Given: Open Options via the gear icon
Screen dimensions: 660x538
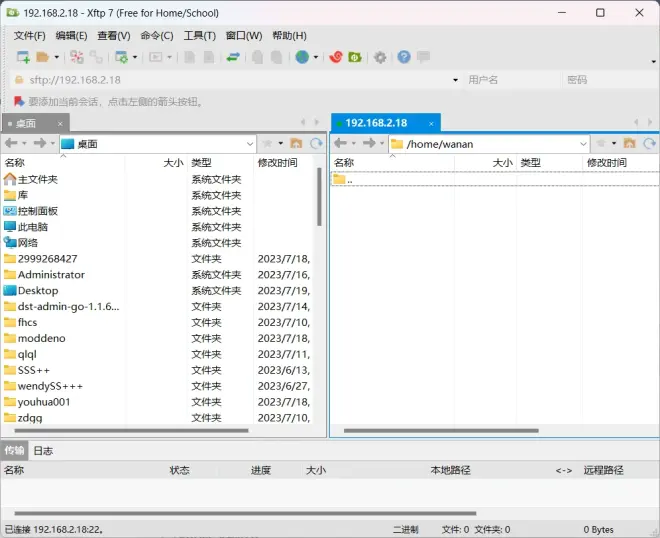Looking at the screenshot, I should (380, 57).
